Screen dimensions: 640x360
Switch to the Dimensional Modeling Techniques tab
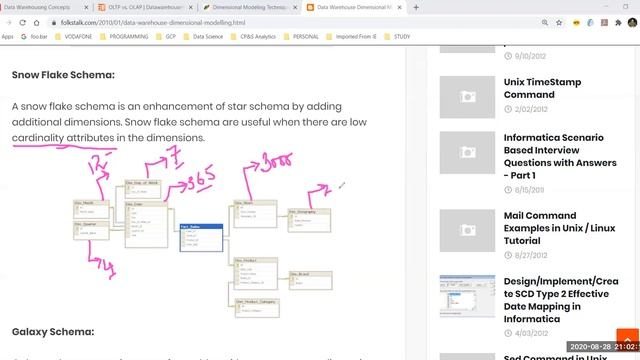pos(249,7)
